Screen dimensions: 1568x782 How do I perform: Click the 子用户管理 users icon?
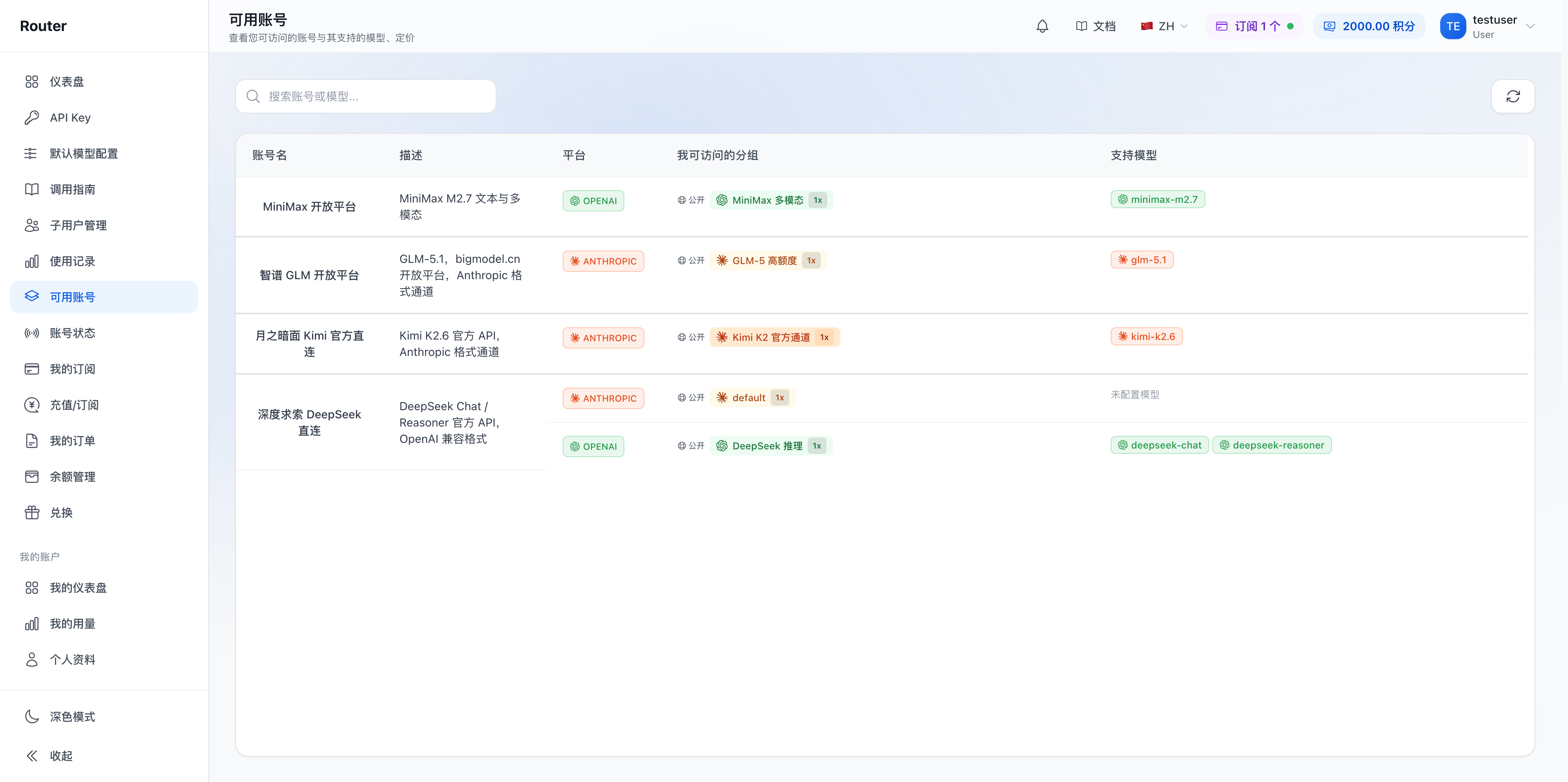click(32, 225)
